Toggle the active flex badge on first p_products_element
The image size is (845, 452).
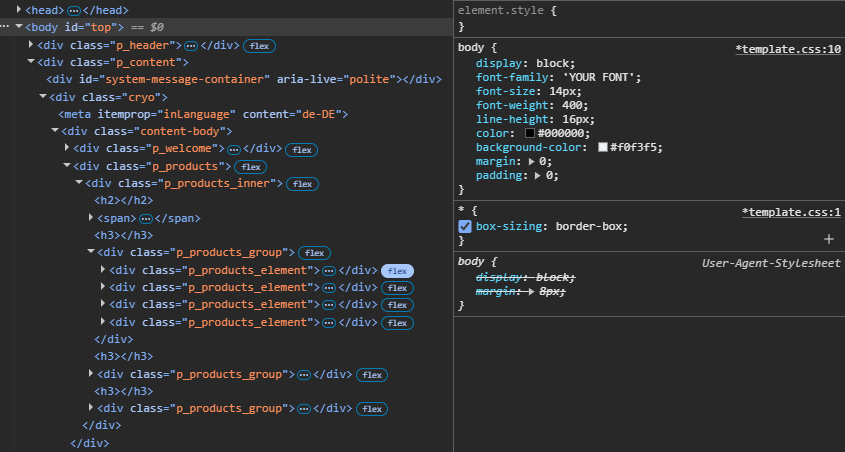397,271
